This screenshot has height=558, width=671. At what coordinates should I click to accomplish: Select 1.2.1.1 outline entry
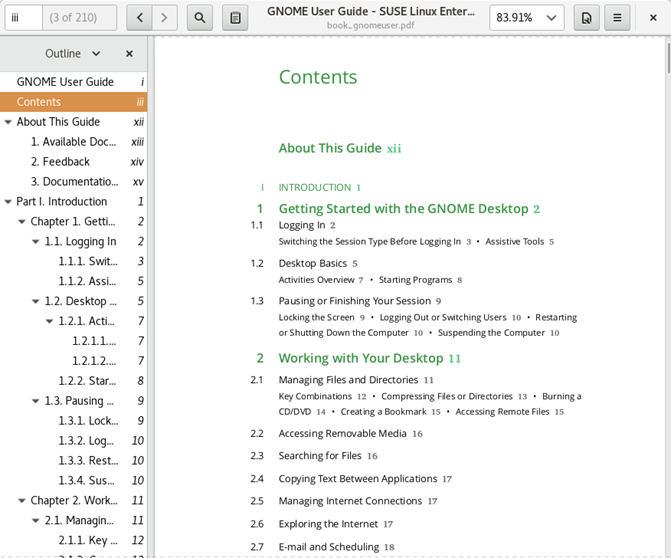[x=74, y=341]
